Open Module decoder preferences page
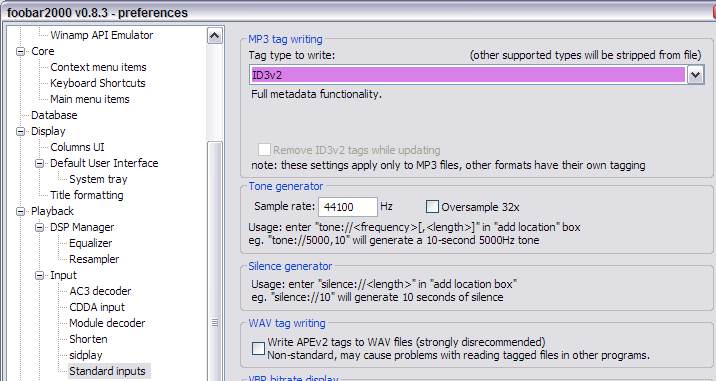The height and width of the screenshot is (381, 716). 107,323
